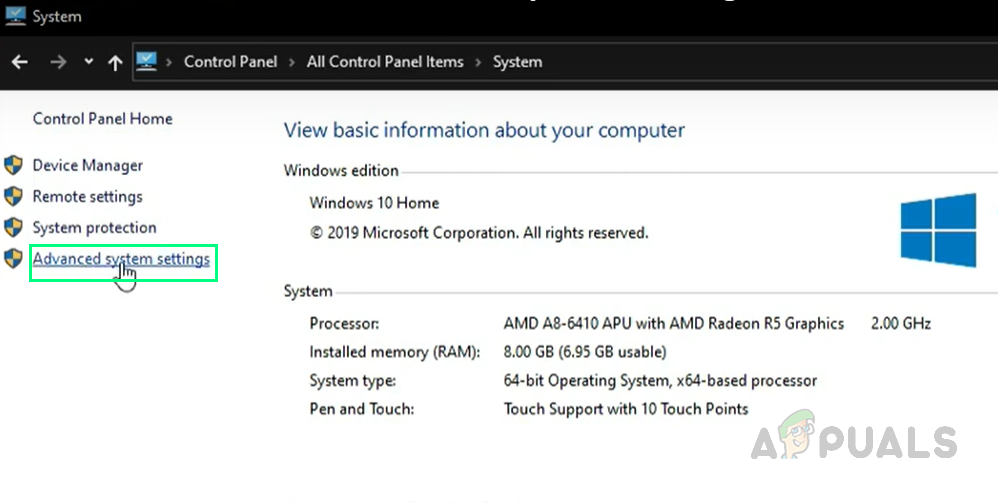Go back using the back arrow
The width and height of the screenshot is (998, 503).
20,62
